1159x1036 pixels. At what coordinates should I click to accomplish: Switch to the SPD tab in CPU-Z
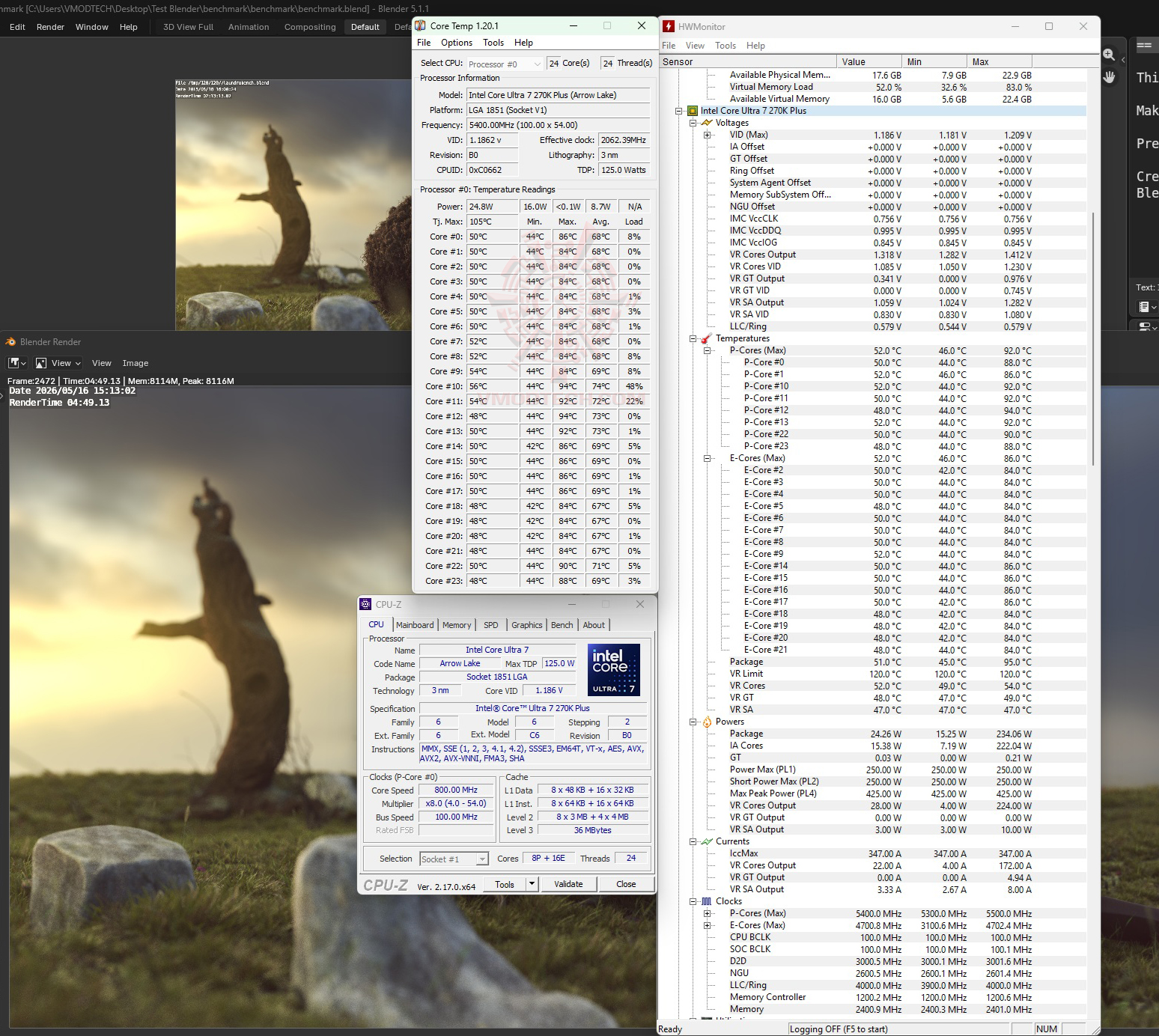coord(491,625)
